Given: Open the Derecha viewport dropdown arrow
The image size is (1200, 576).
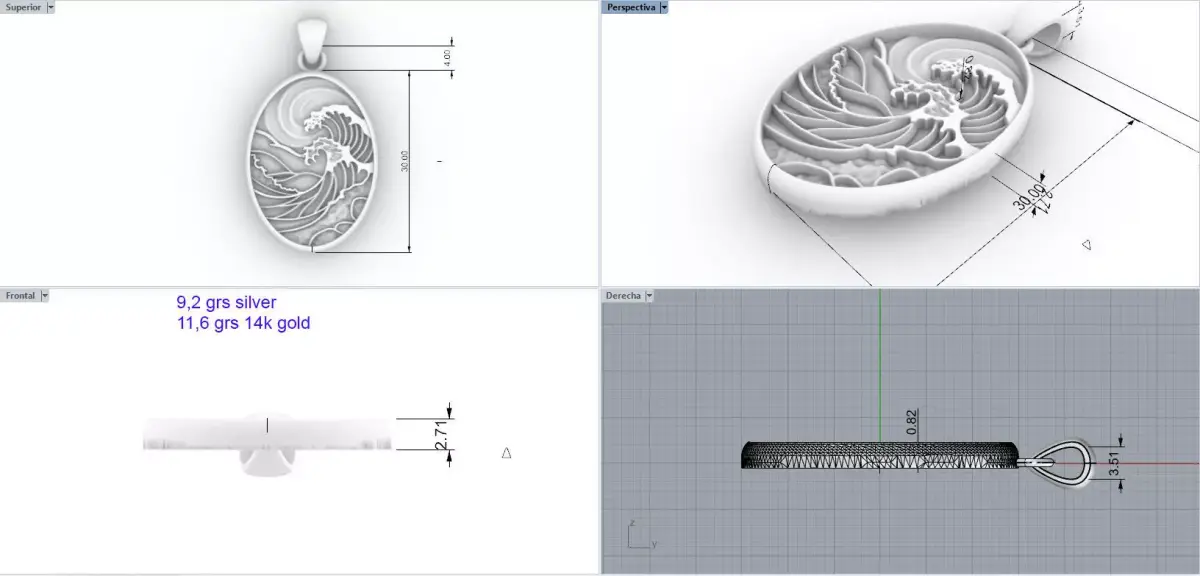Looking at the screenshot, I should point(649,296).
